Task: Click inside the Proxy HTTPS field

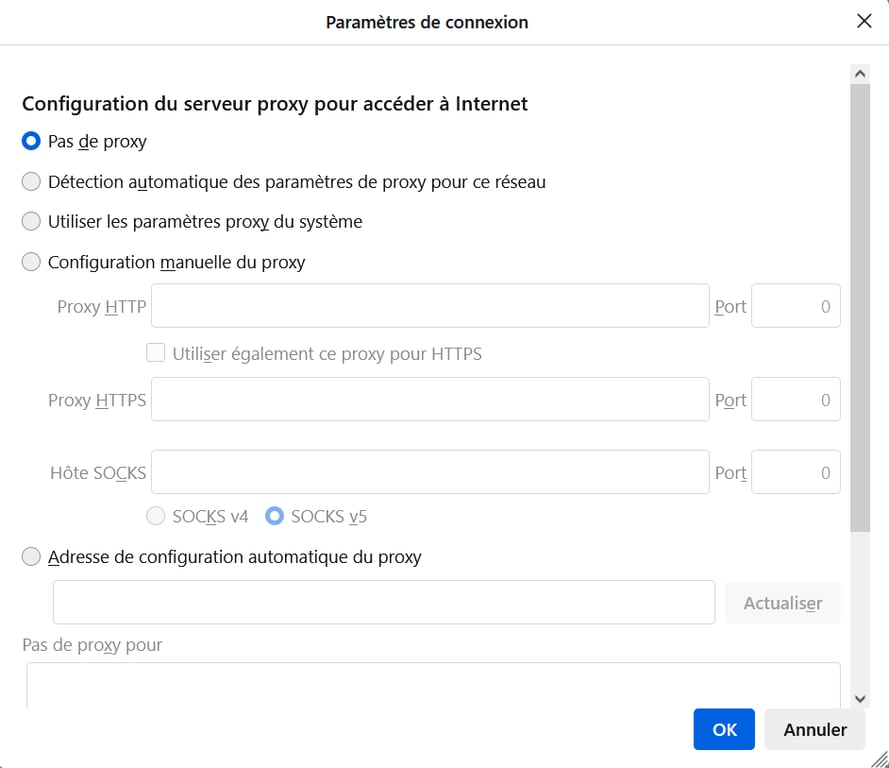Action: tap(430, 399)
